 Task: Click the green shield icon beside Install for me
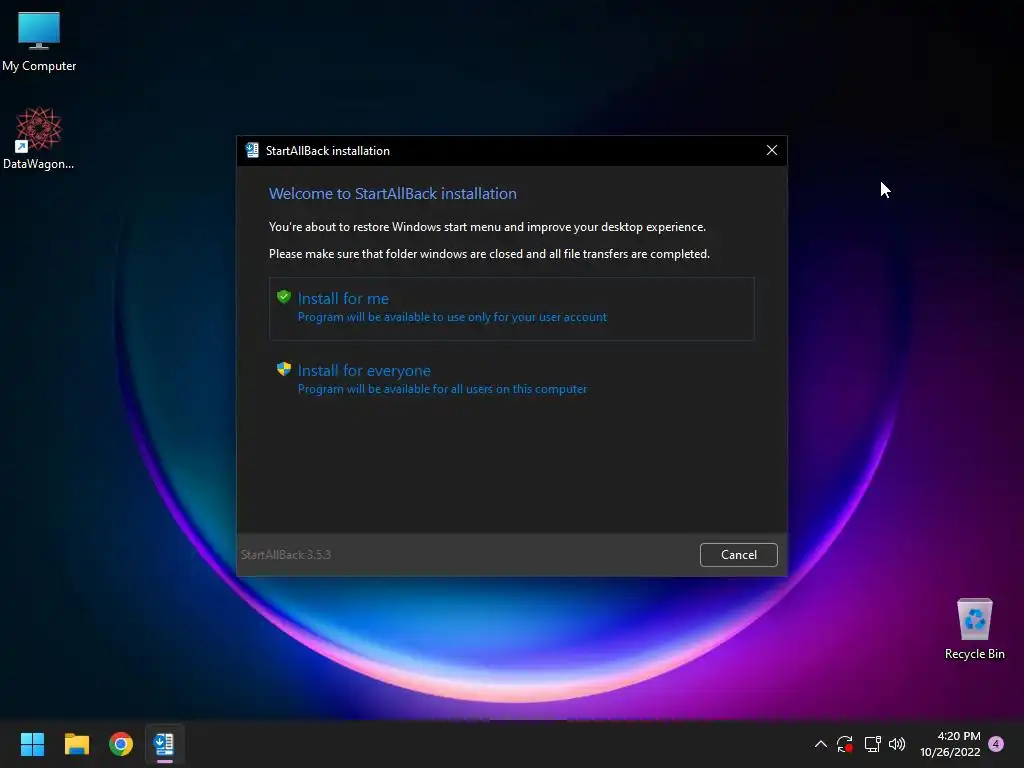click(283, 297)
